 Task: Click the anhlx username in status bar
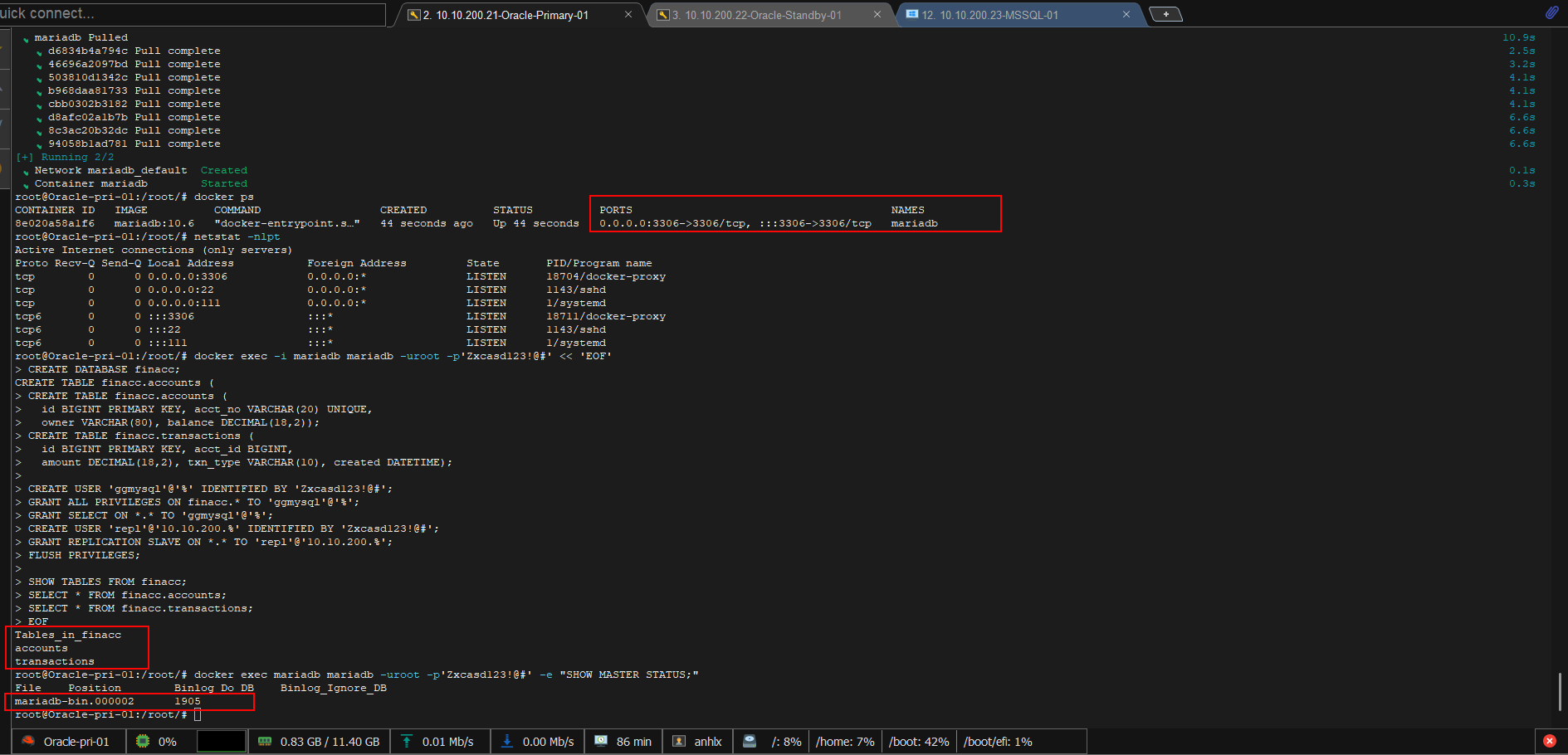[x=708, y=742]
